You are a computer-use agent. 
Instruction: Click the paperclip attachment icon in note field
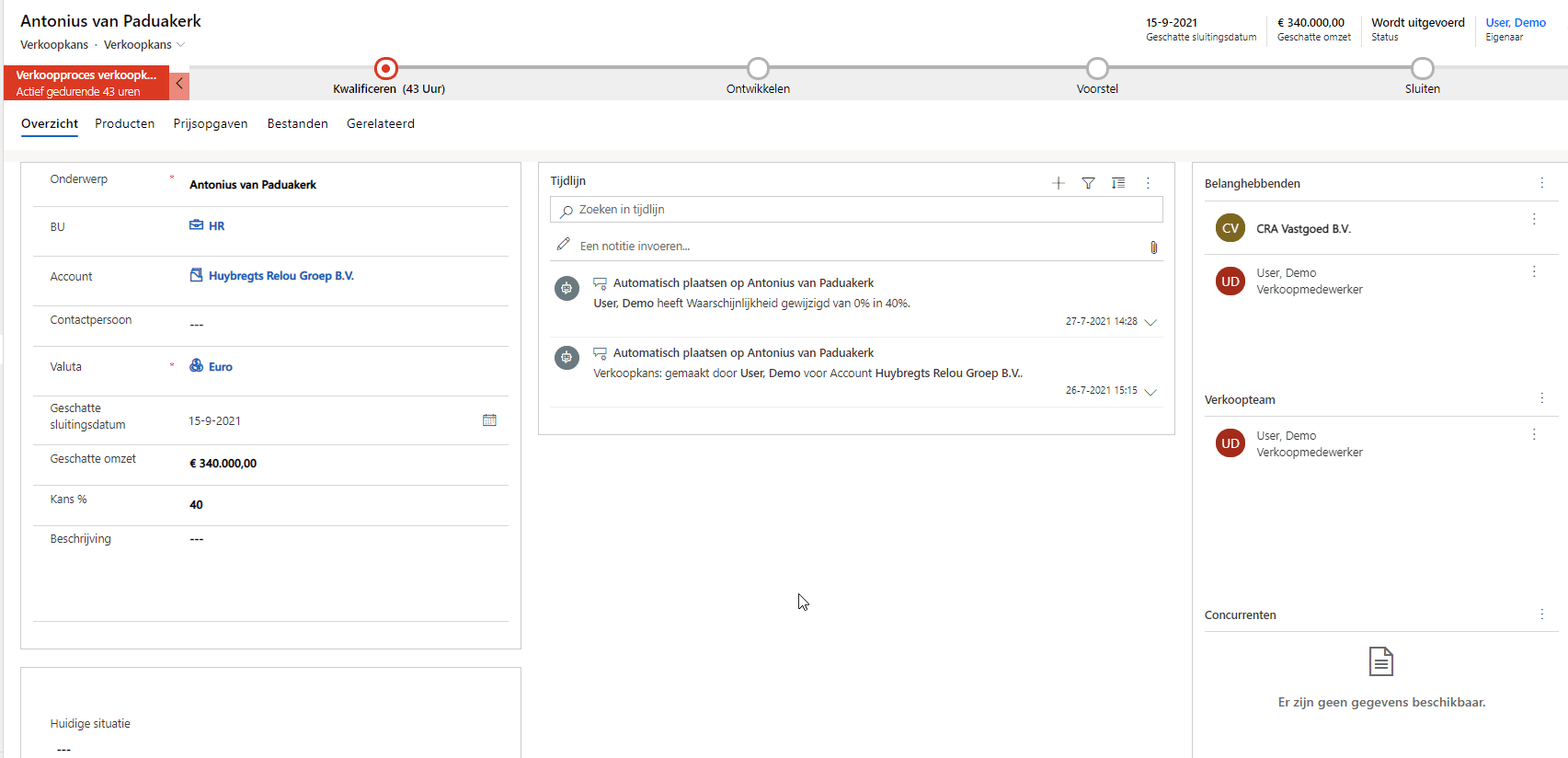click(1153, 247)
